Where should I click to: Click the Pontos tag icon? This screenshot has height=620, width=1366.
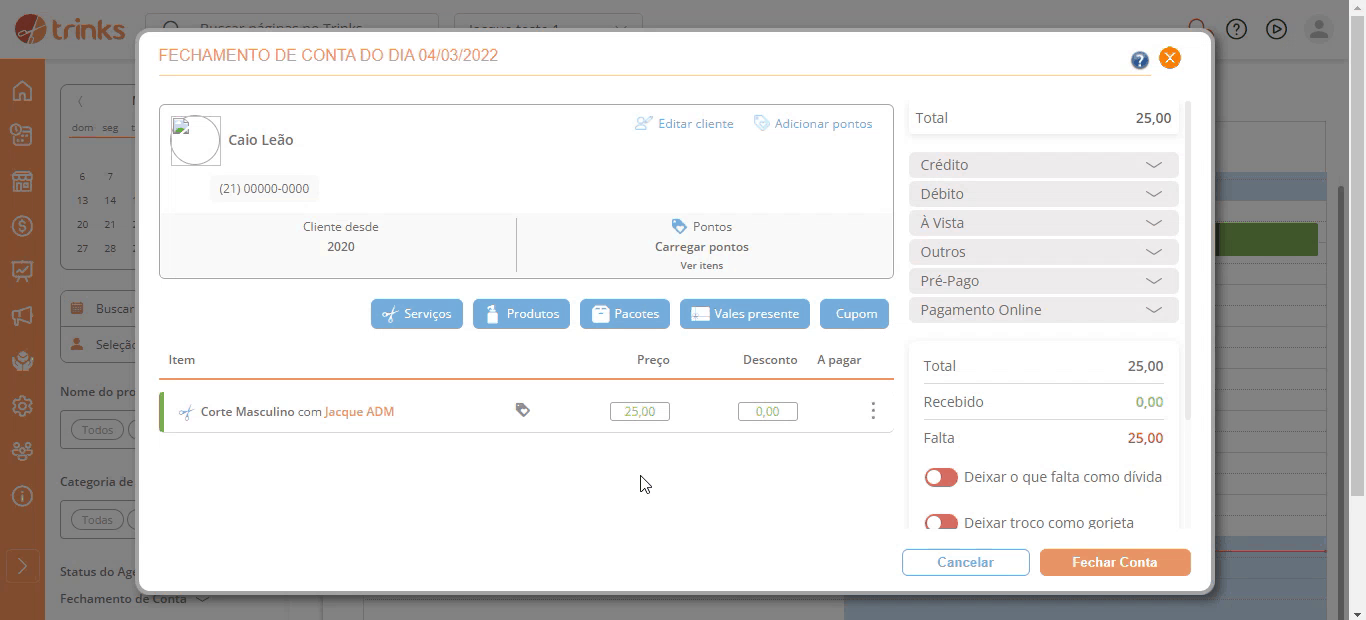[x=679, y=226]
